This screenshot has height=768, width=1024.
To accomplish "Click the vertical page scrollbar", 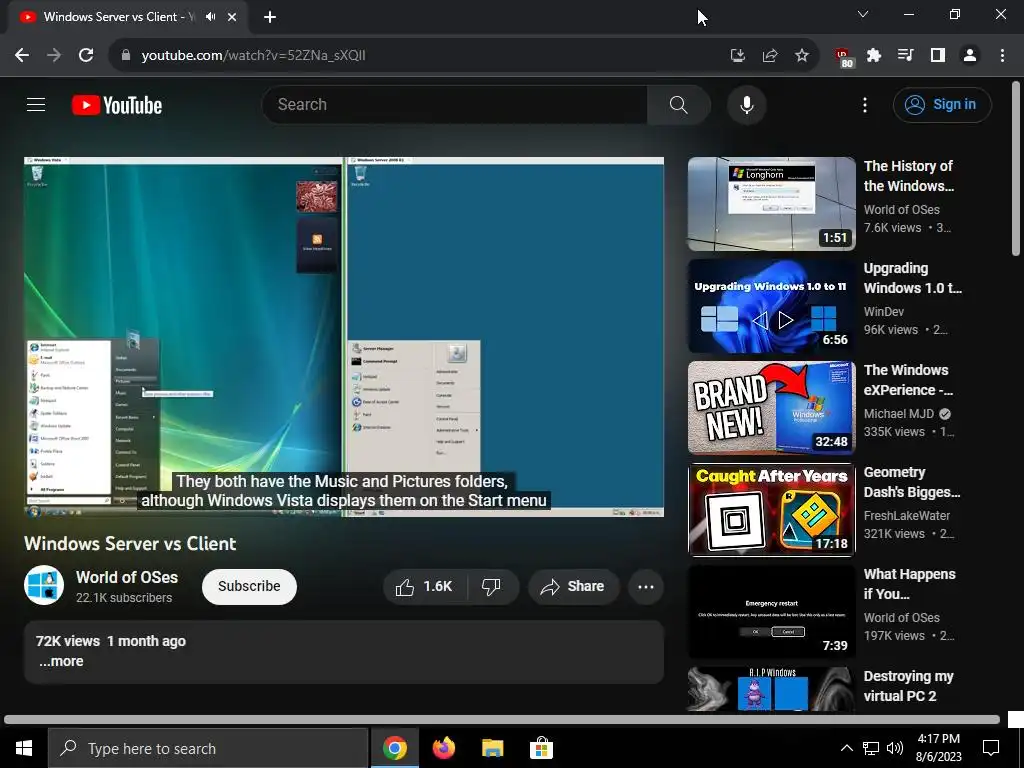I will [1016, 168].
